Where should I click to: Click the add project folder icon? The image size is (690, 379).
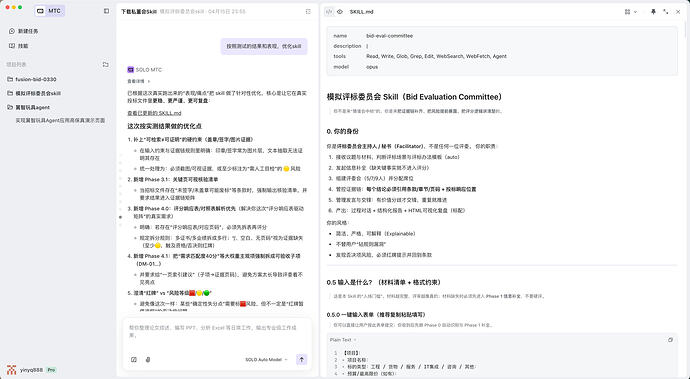(x=105, y=64)
